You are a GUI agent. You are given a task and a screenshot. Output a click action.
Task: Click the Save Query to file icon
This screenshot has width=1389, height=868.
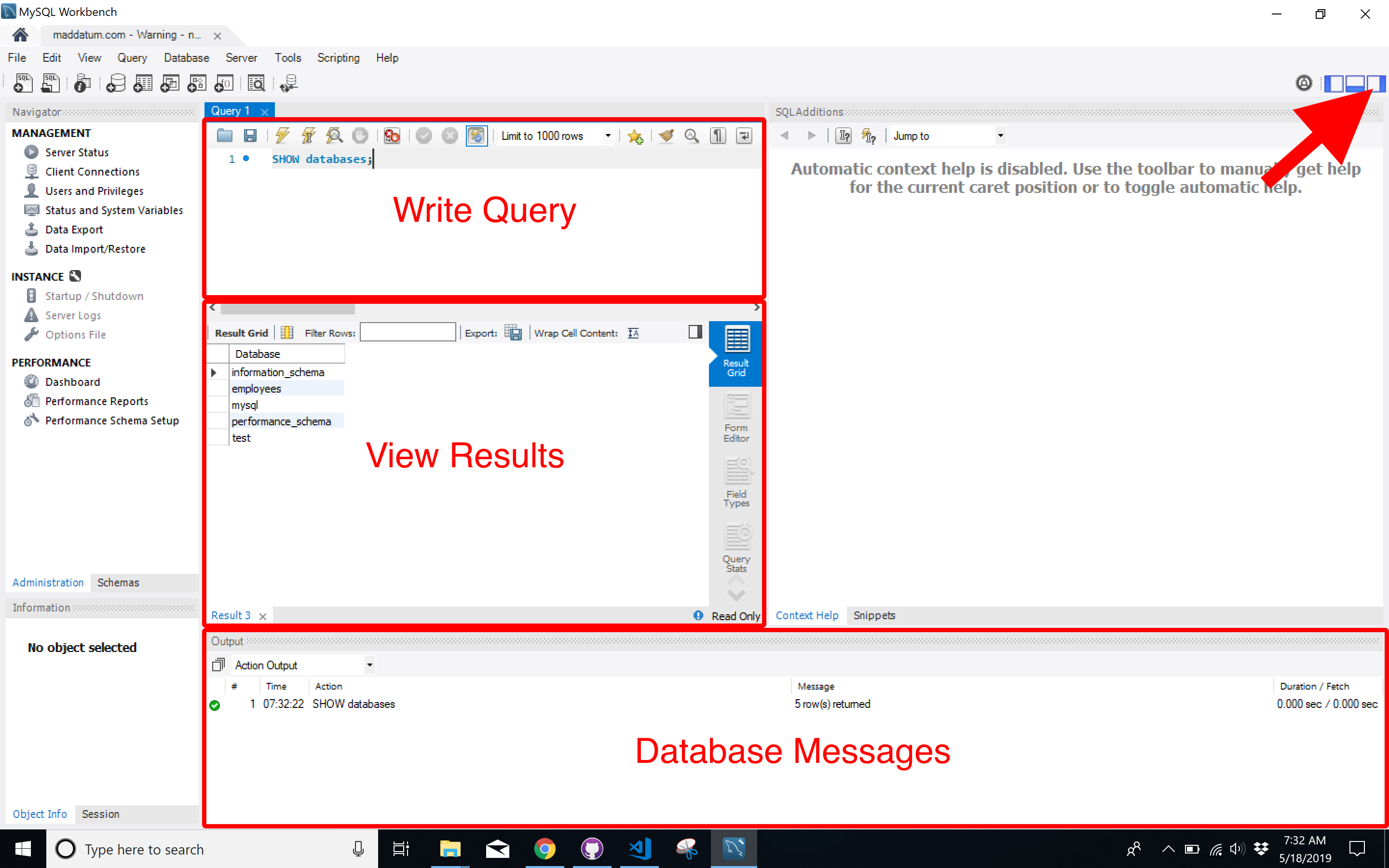tap(250, 134)
